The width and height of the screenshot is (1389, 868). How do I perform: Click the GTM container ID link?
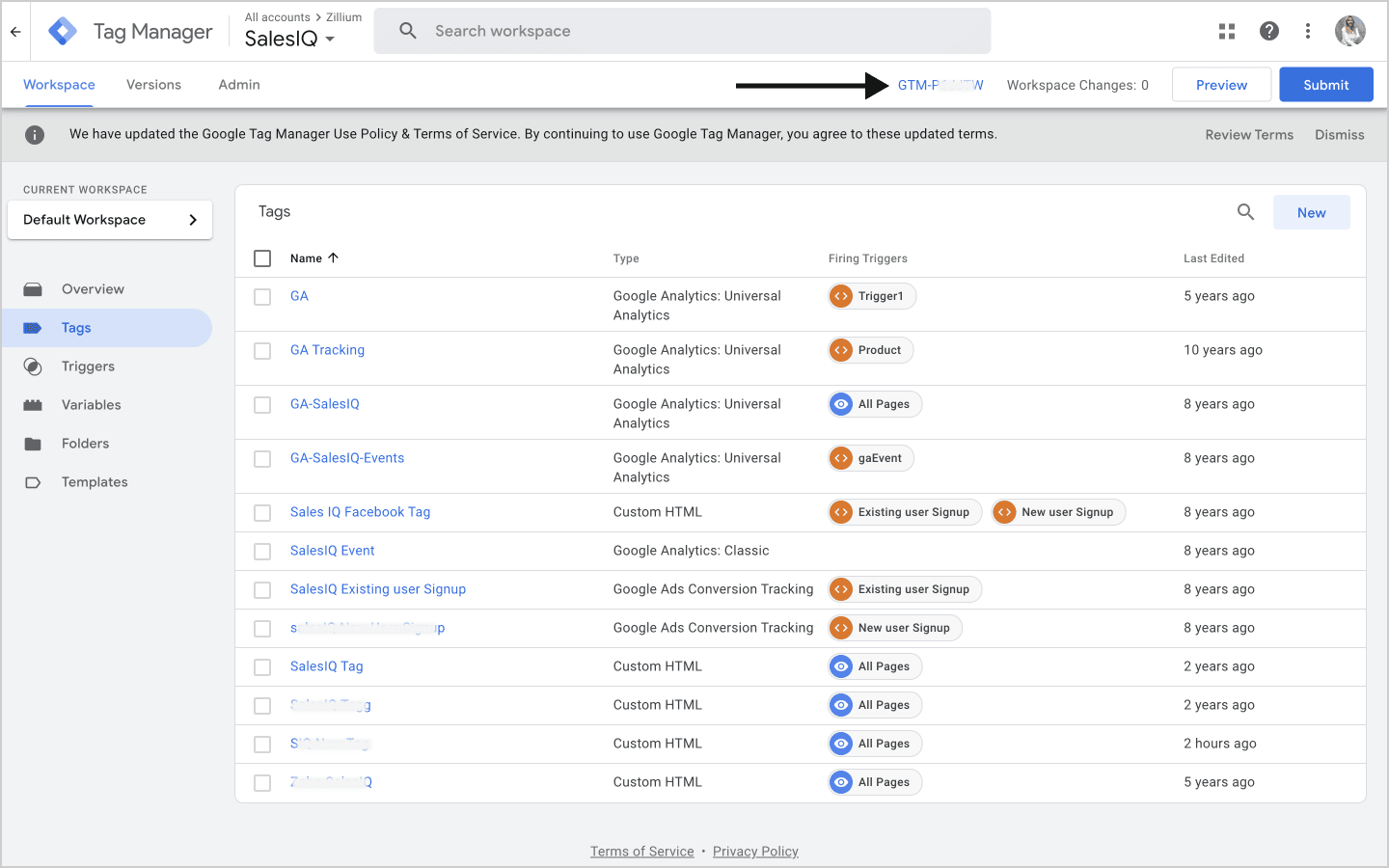click(940, 85)
